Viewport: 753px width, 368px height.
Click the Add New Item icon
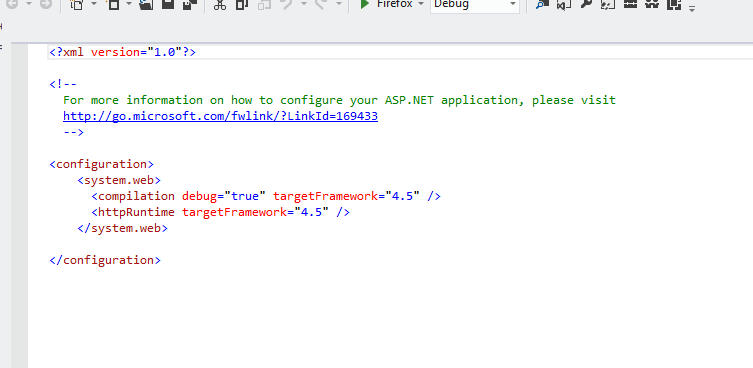[x=114, y=4]
